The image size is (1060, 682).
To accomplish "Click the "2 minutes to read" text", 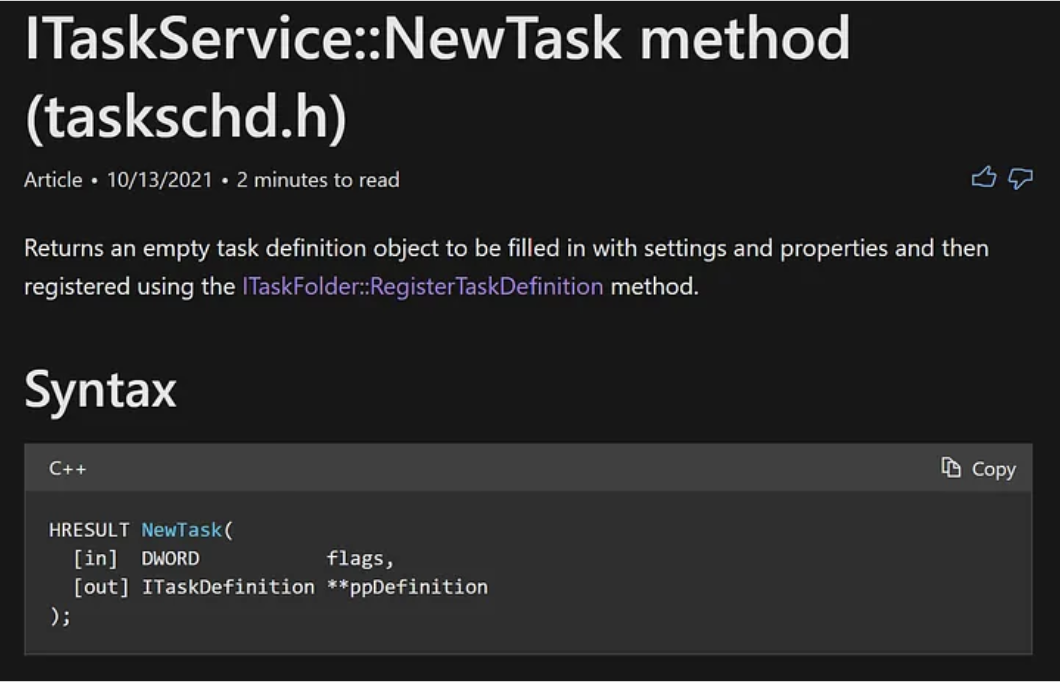I will [x=318, y=180].
